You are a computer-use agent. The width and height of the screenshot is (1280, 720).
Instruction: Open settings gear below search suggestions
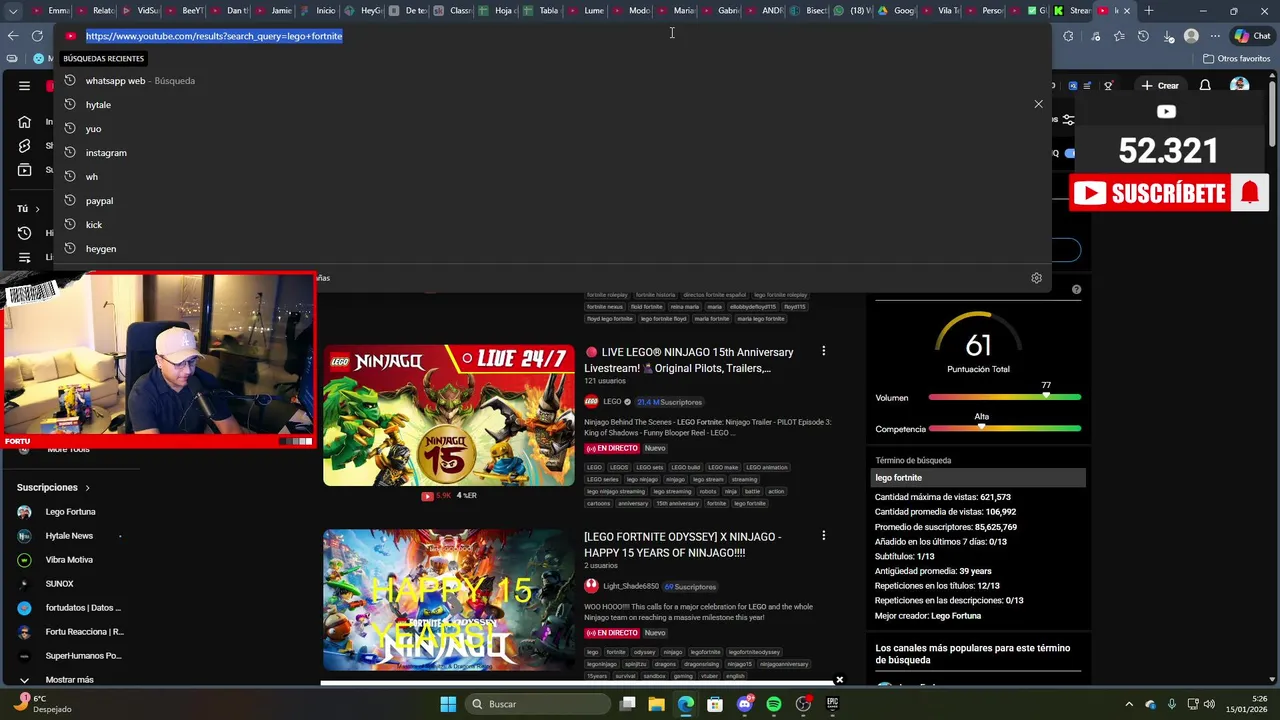1036,278
